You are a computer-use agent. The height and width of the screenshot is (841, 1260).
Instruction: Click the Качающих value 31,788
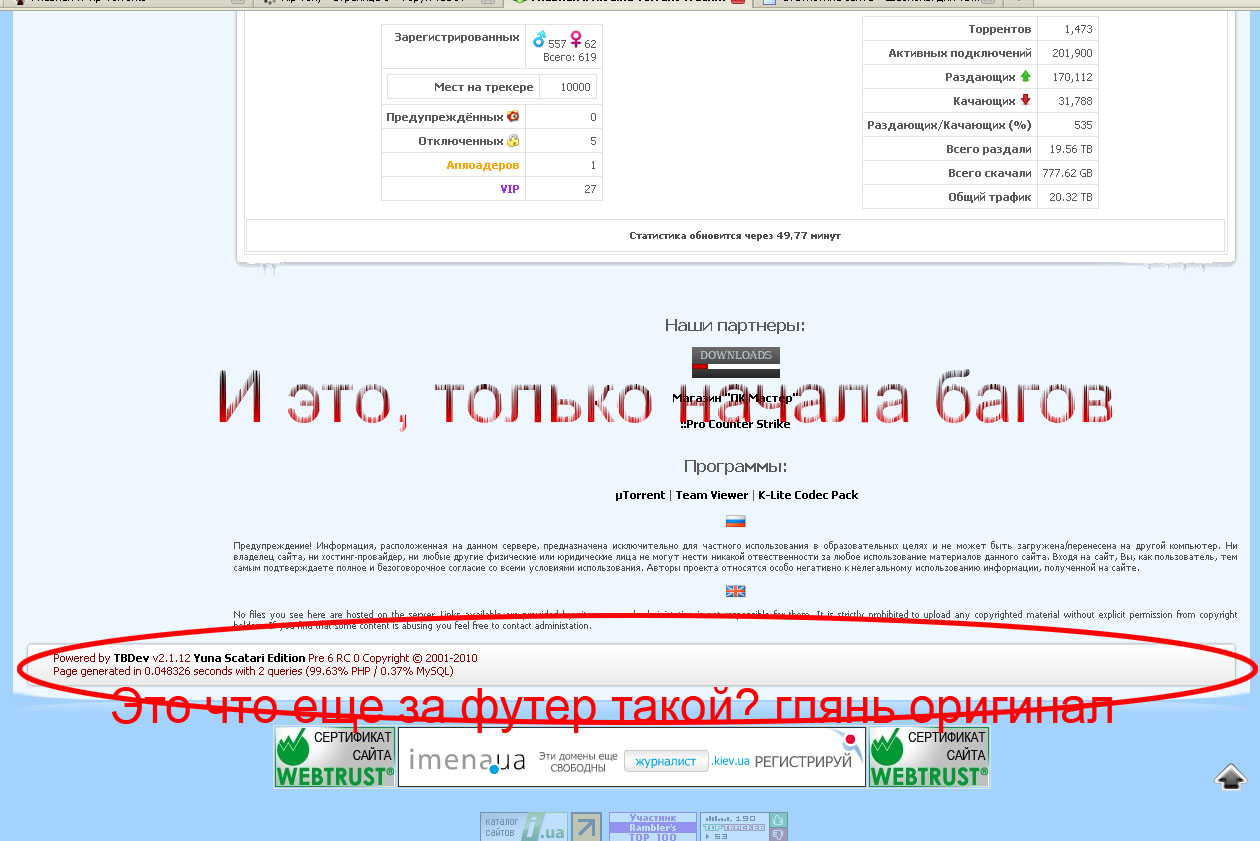[1075, 101]
